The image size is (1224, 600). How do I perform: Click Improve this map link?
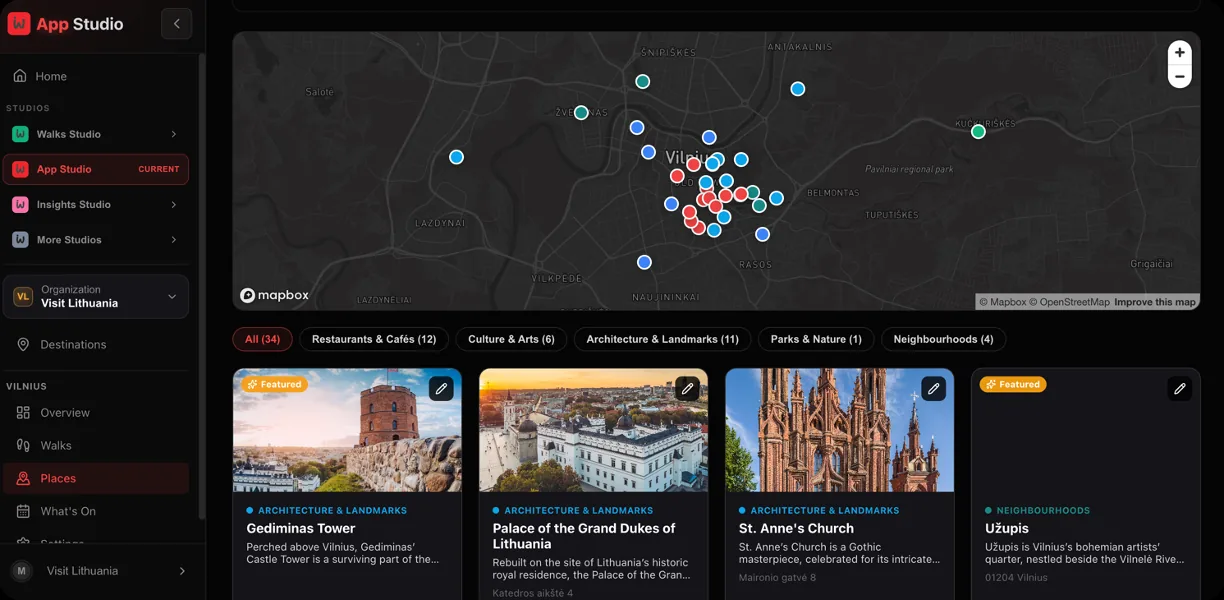[x=1155, y=302]
